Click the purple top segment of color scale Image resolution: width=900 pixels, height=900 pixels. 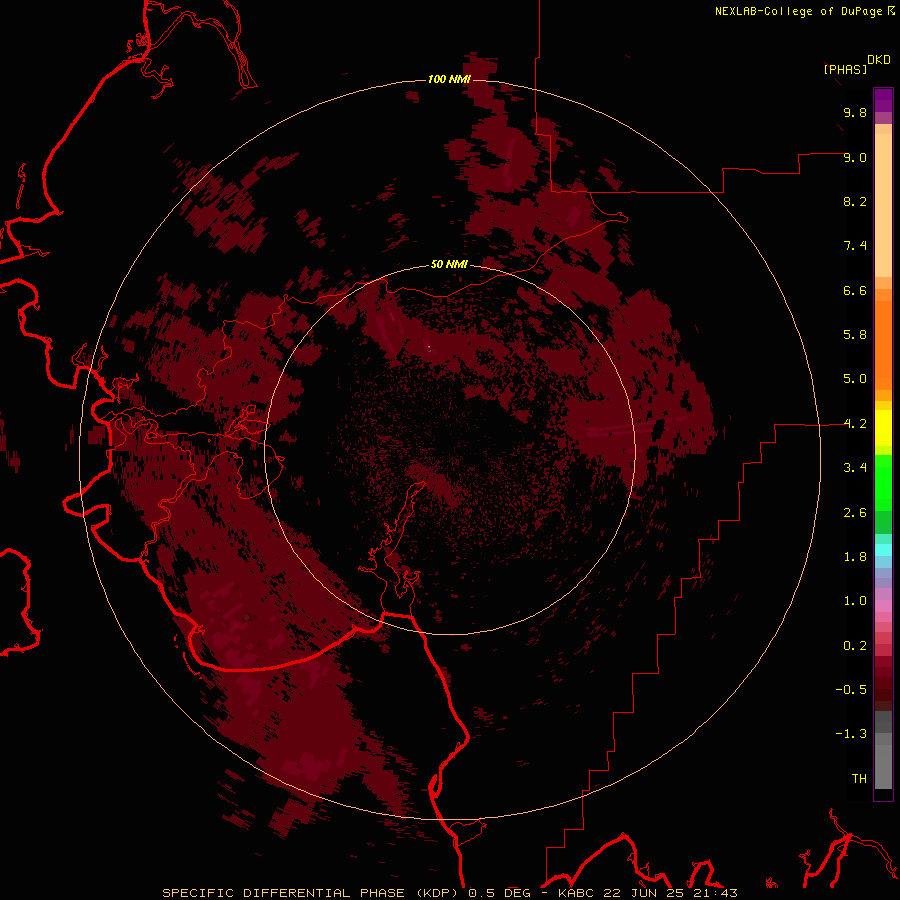[x=883, y=100]
